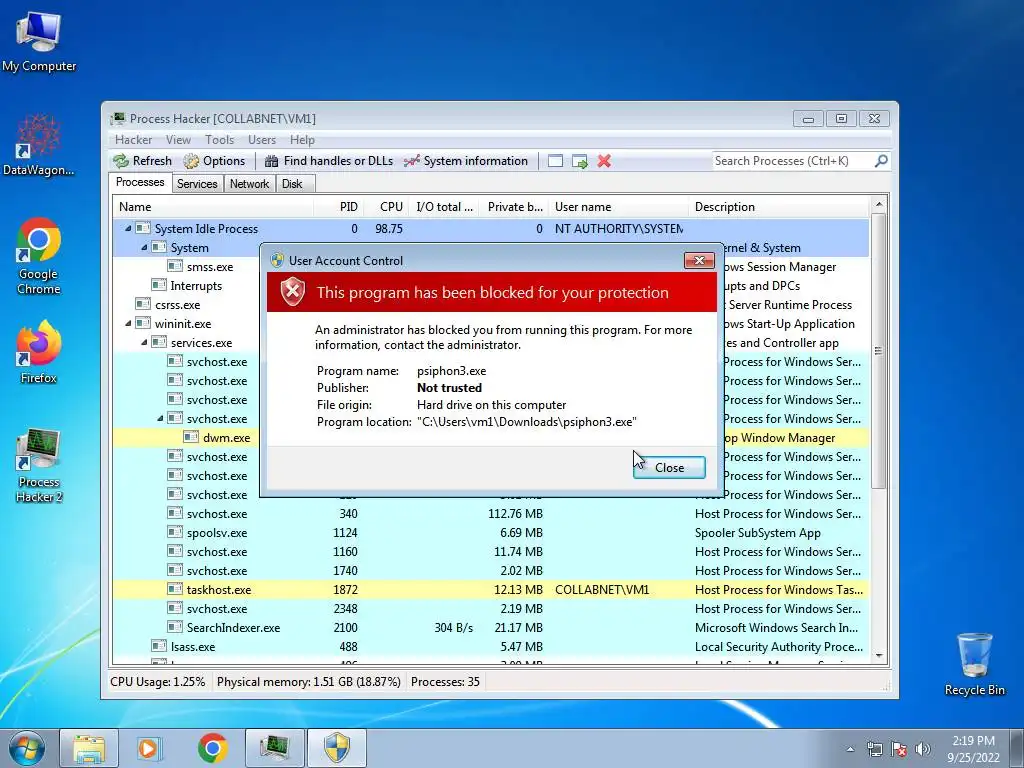Open the View menu

178,140
